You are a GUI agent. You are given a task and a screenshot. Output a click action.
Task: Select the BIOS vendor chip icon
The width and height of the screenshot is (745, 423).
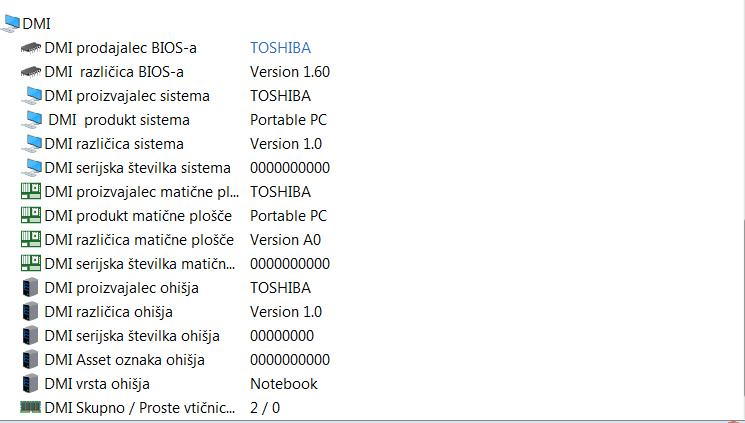tap(31, 48)
